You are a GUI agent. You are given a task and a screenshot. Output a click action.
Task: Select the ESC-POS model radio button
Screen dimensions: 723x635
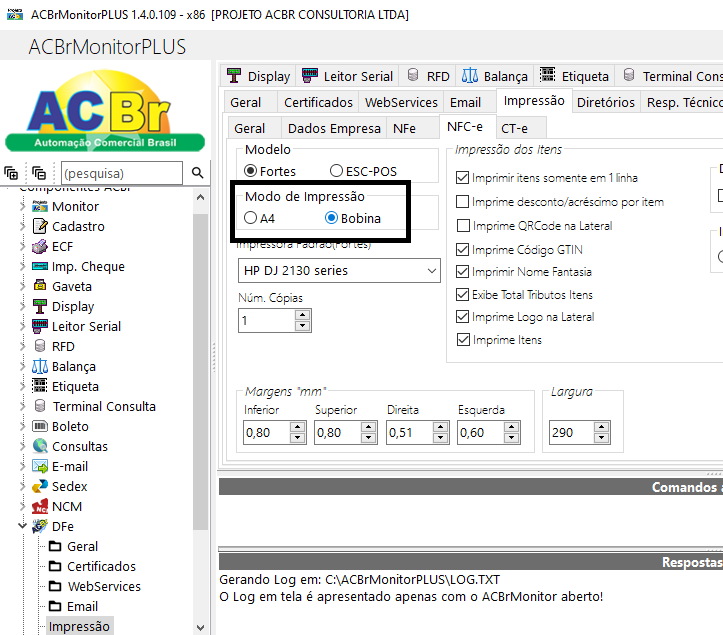point(336,171)
